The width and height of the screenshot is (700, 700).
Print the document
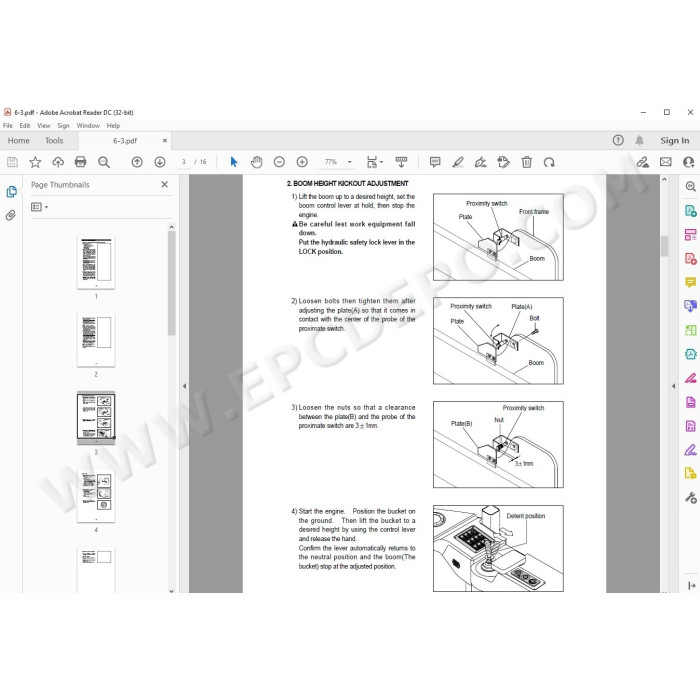coord(81,162)
